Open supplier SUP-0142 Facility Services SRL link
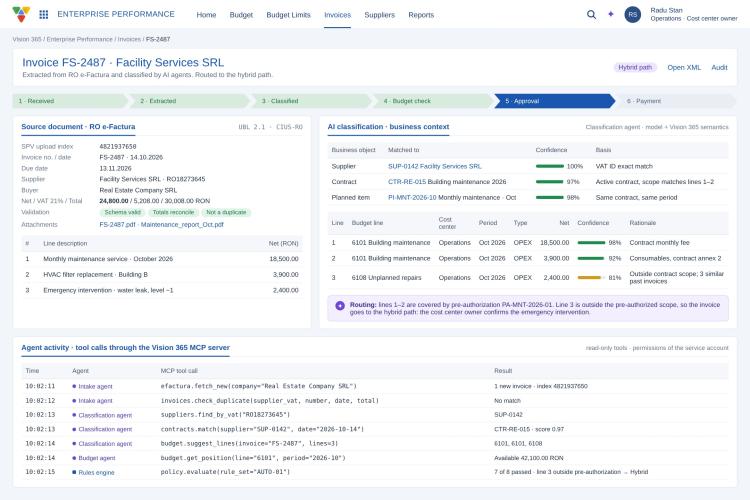This screenshot has height=500, width=750. click(x=434, y=167)
